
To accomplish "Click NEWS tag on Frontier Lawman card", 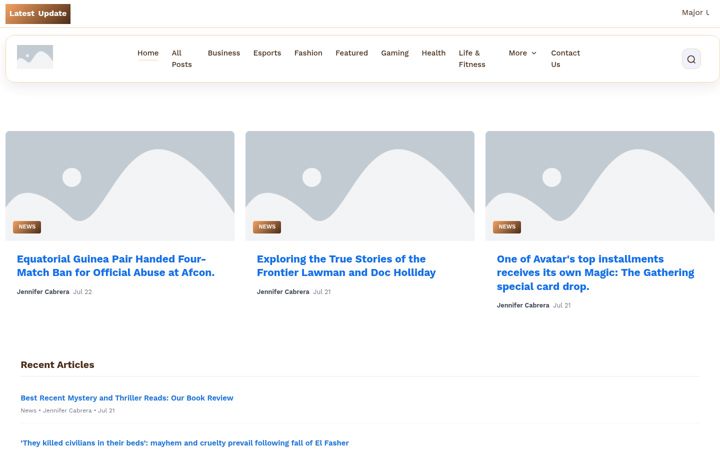I will point(267,227).
